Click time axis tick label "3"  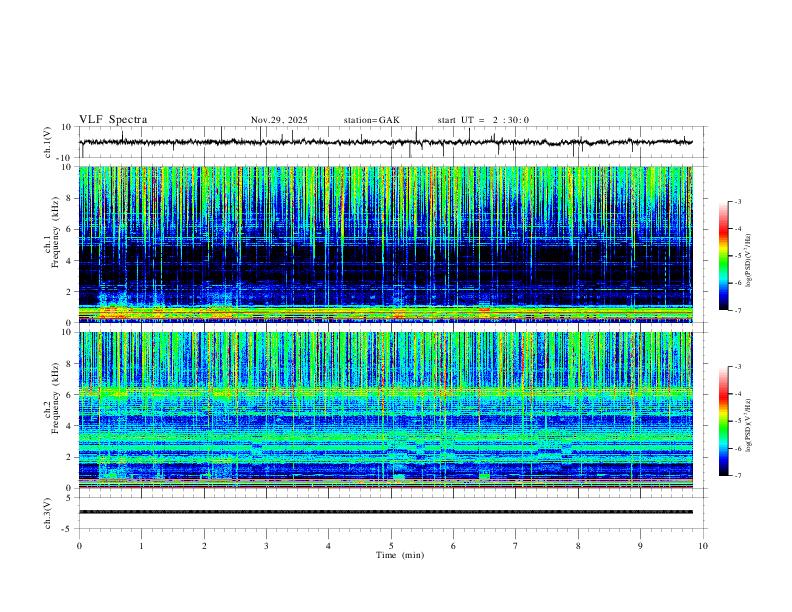click(x=266, y=546)
